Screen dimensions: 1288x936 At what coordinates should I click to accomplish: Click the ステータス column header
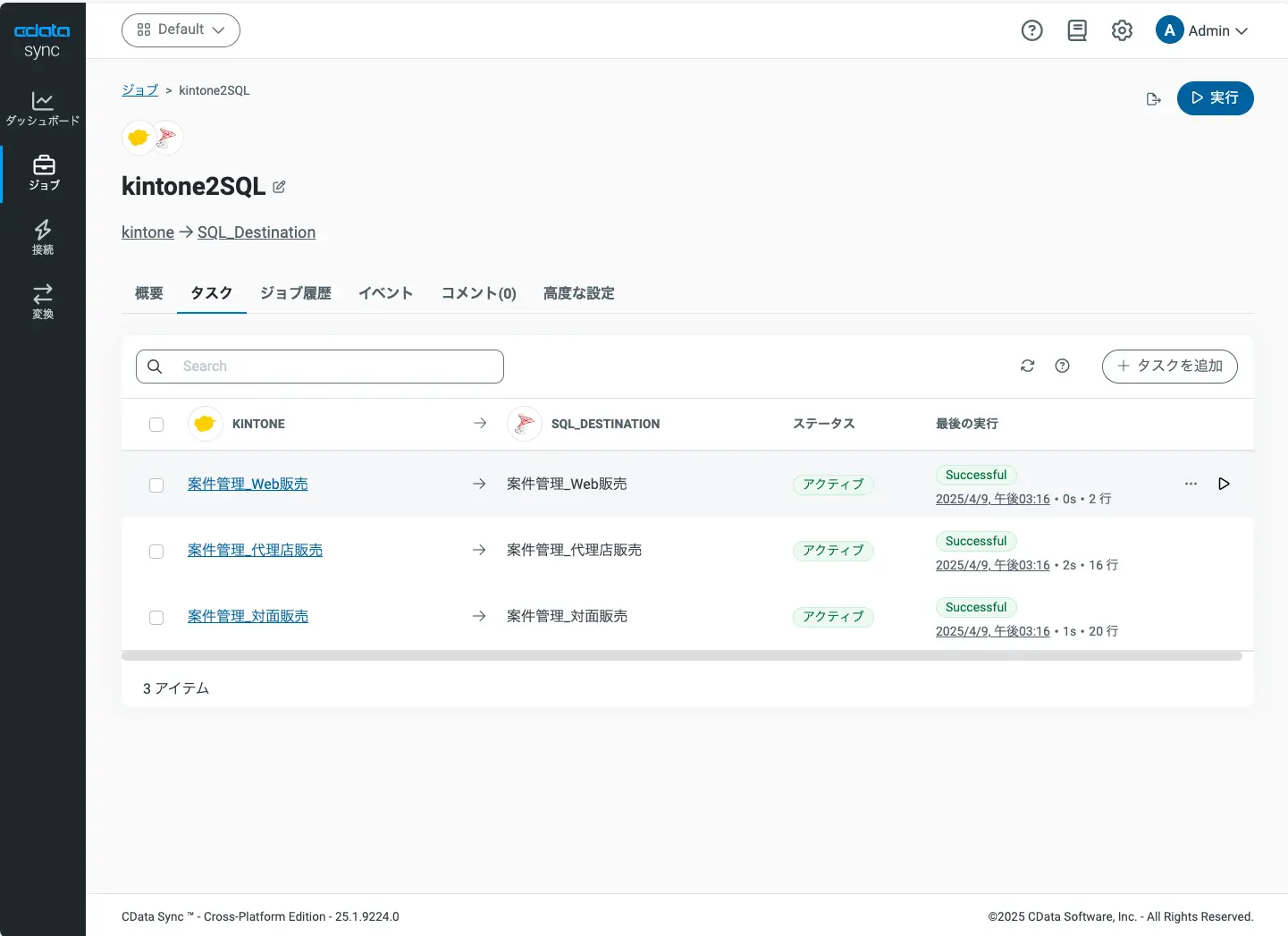824,424
